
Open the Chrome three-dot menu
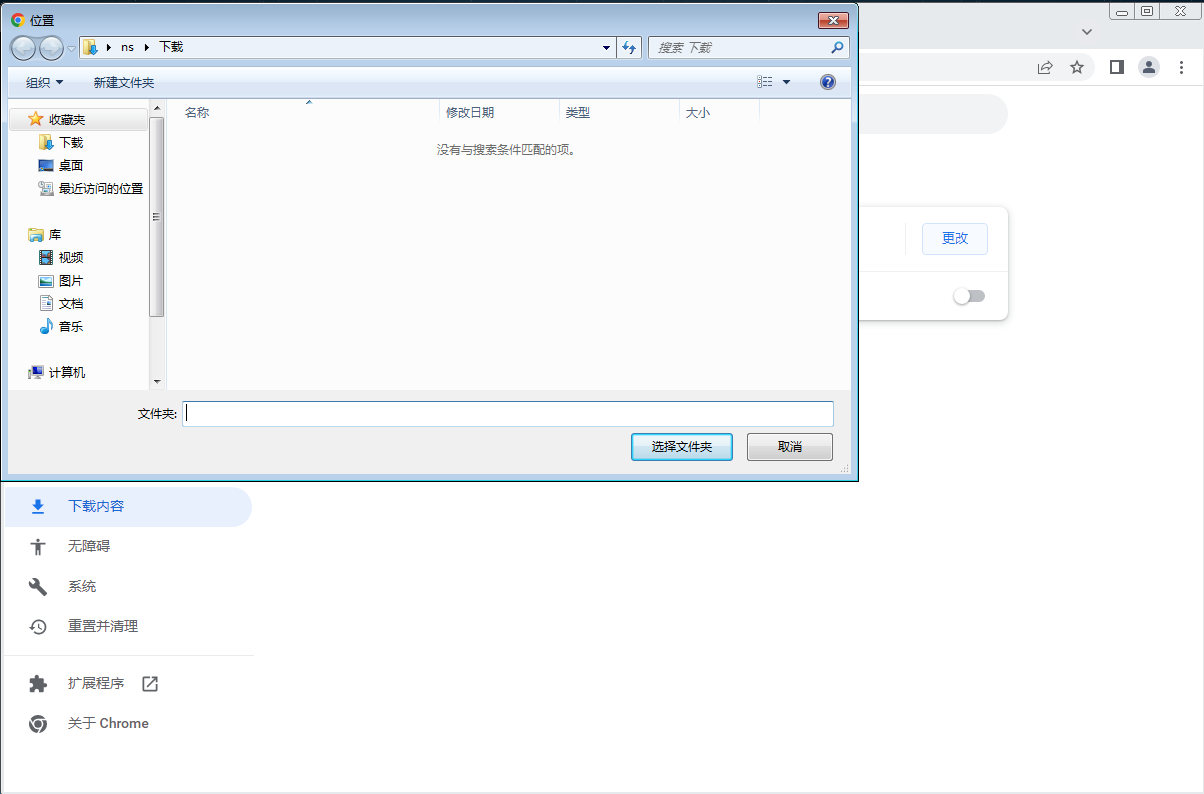coord(1183,67)
